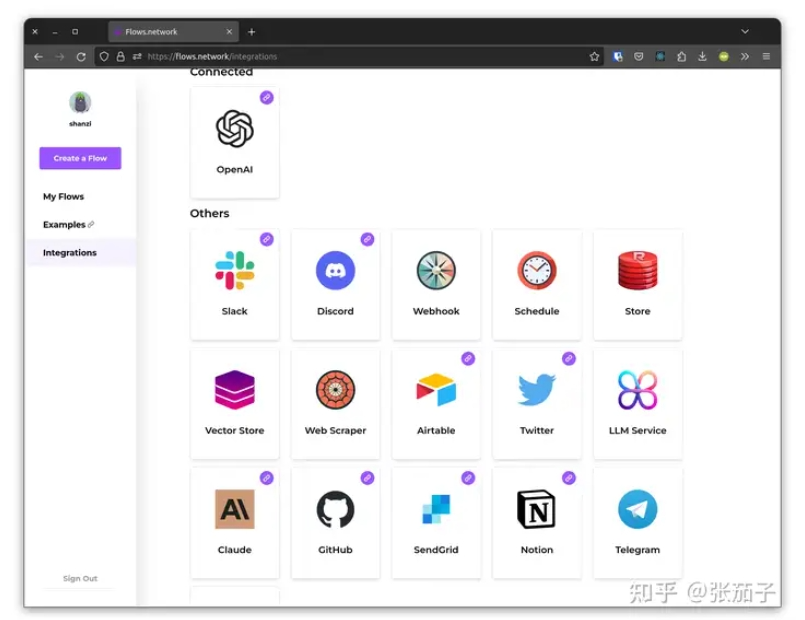Image resolution: width=805 pixels, height=620 pixels.
Task: Click the link badge on Discord card
Action: click(x=367, y=239)
